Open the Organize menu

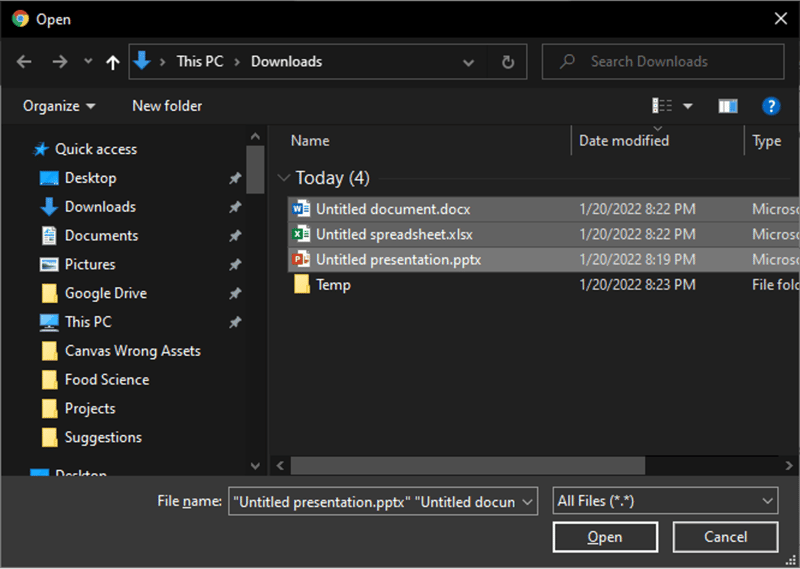click(59, 106)
